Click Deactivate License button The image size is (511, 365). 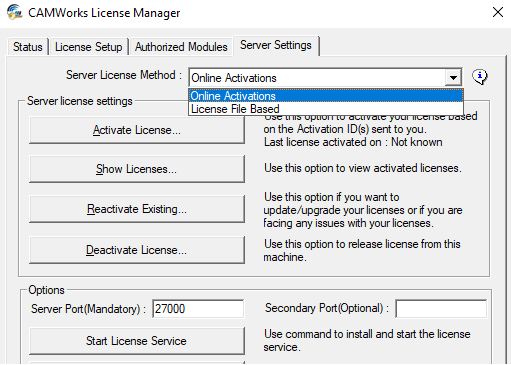coord(137,250)
